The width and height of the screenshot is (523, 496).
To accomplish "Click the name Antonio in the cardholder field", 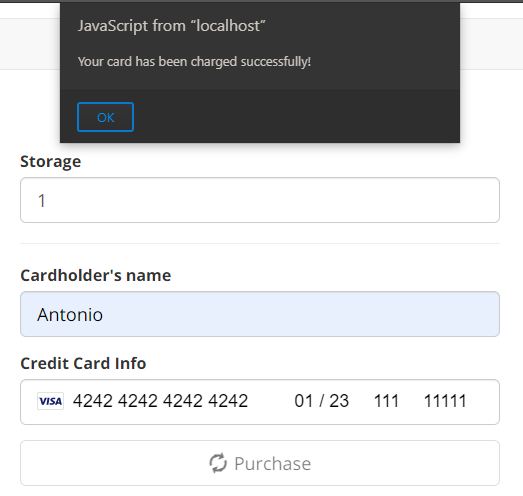I will click(70, 315).
